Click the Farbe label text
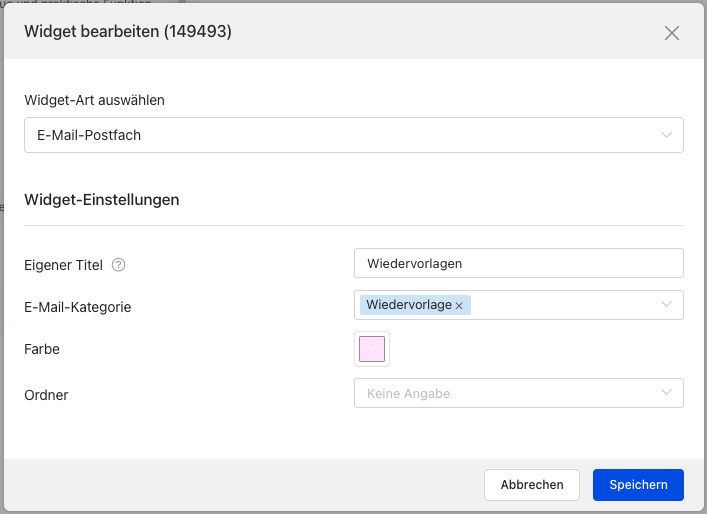Image resolution: width=707 pixels, height=514 pixels. [x=42, y=349]
